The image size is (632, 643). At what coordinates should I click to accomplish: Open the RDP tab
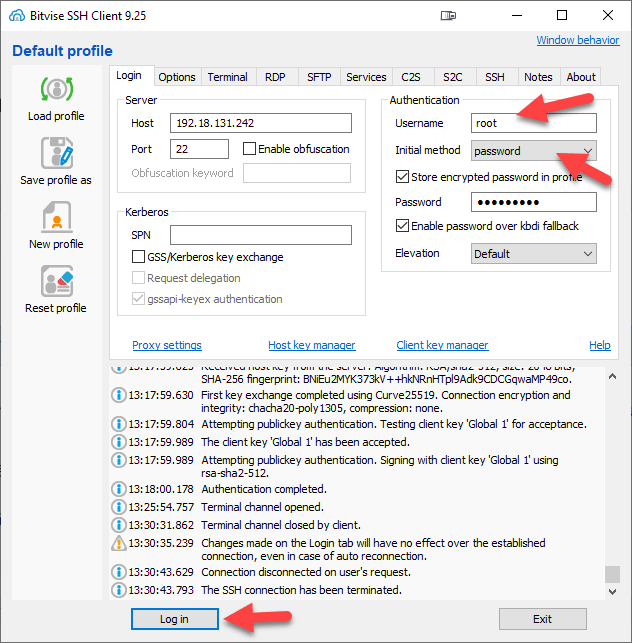pyautogui.click(x=275, y=77)
